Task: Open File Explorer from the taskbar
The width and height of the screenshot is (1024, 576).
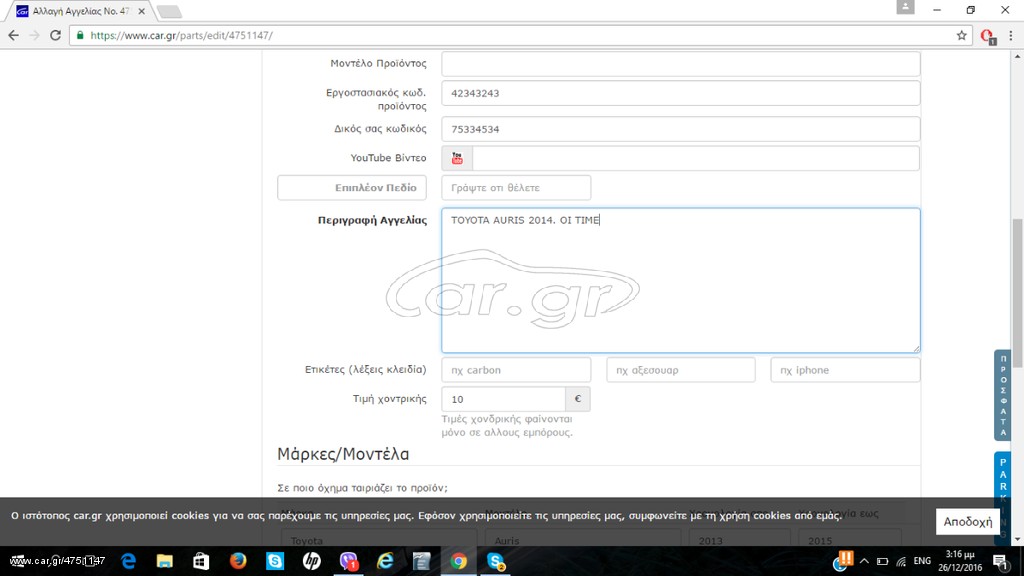Action: coord(165,561)
